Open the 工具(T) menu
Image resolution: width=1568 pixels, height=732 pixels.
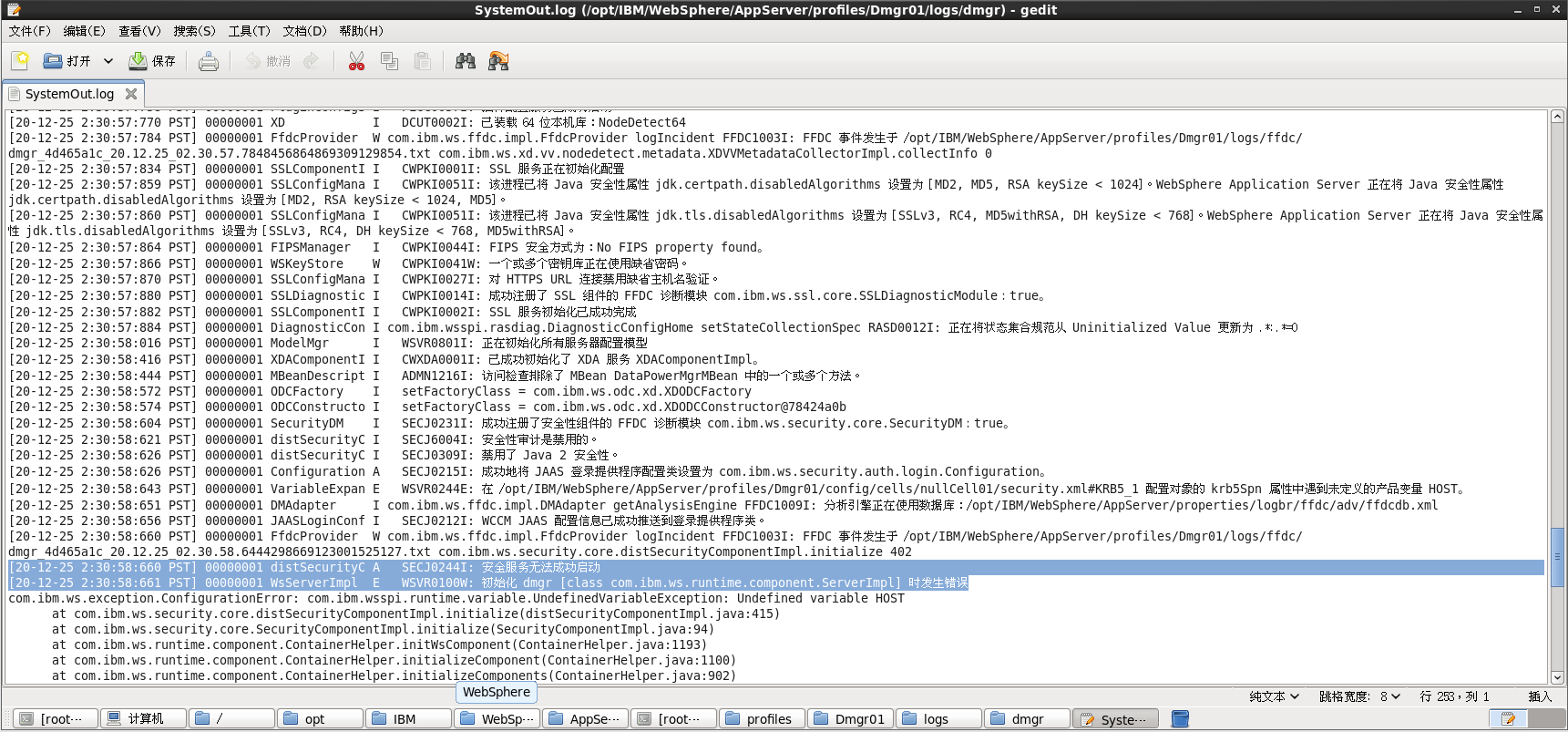tap(250, 31)
